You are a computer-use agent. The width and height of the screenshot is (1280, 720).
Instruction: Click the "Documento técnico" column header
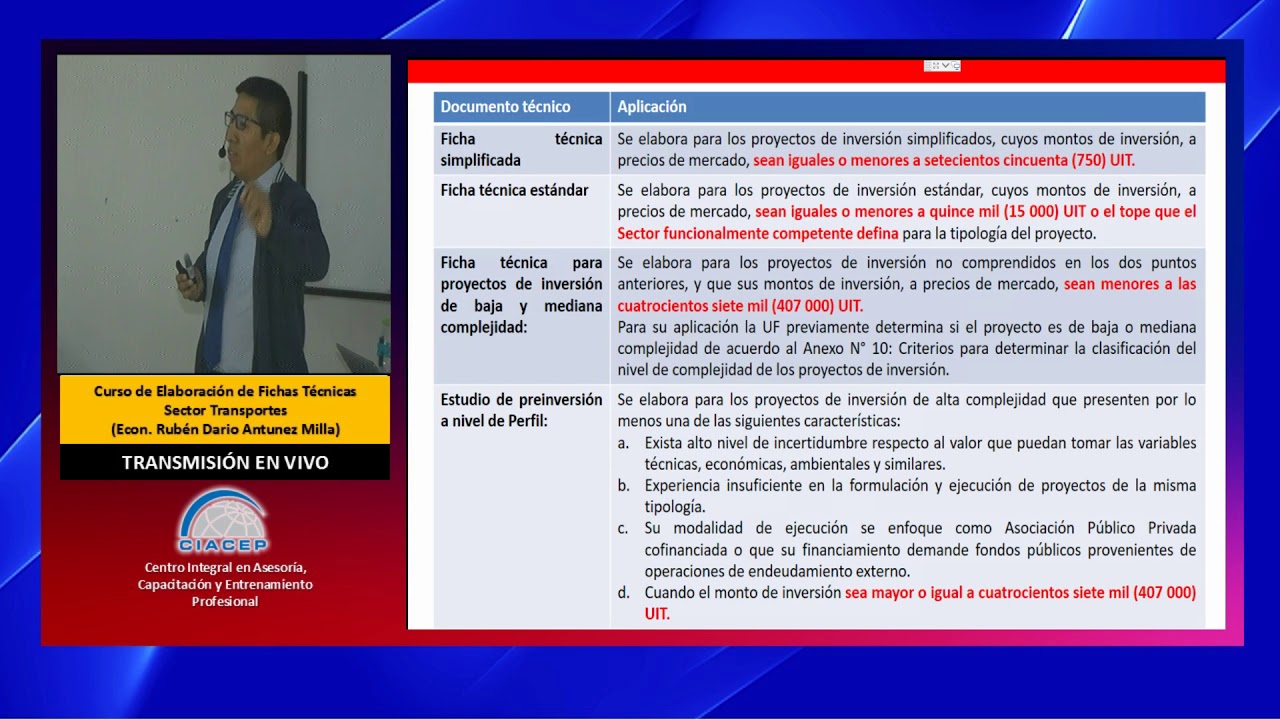[x=505, y=107]
